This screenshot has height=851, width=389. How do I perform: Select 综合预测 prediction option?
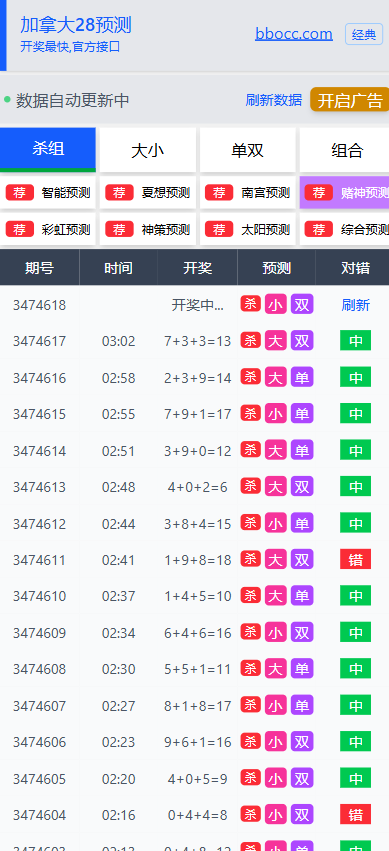click(345, 229)
